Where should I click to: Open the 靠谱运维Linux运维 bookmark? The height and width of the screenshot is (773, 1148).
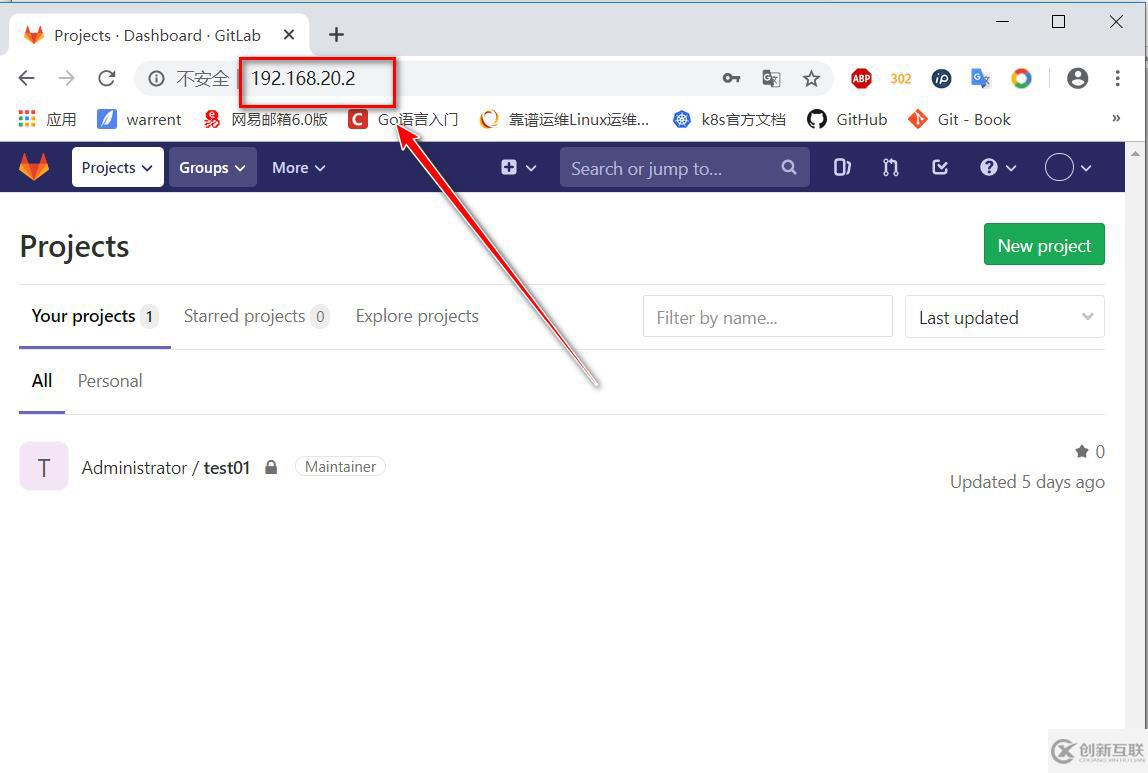tap(564, 119)
